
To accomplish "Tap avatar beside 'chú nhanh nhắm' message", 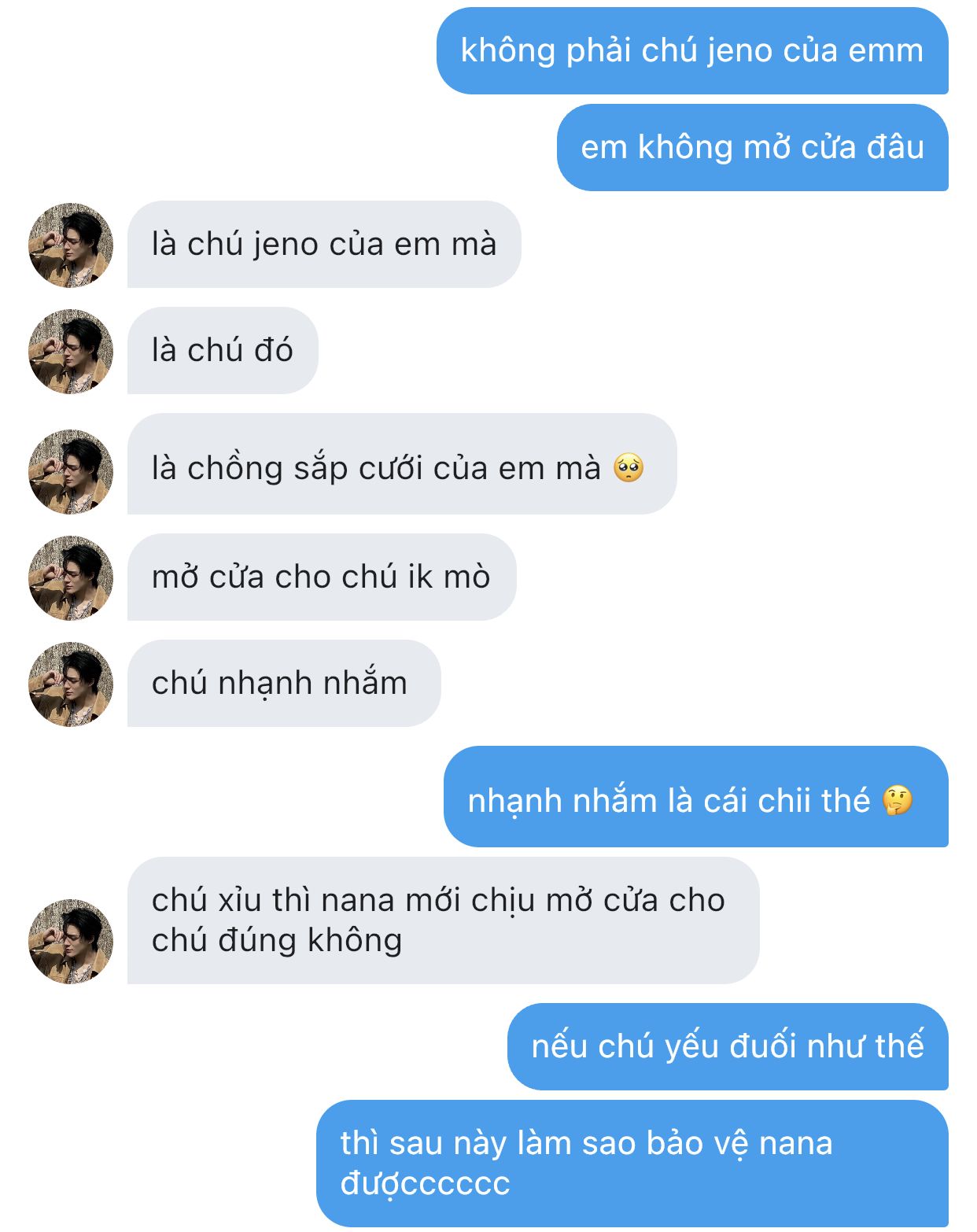I will pyautogui.click(x=71, y=684).
